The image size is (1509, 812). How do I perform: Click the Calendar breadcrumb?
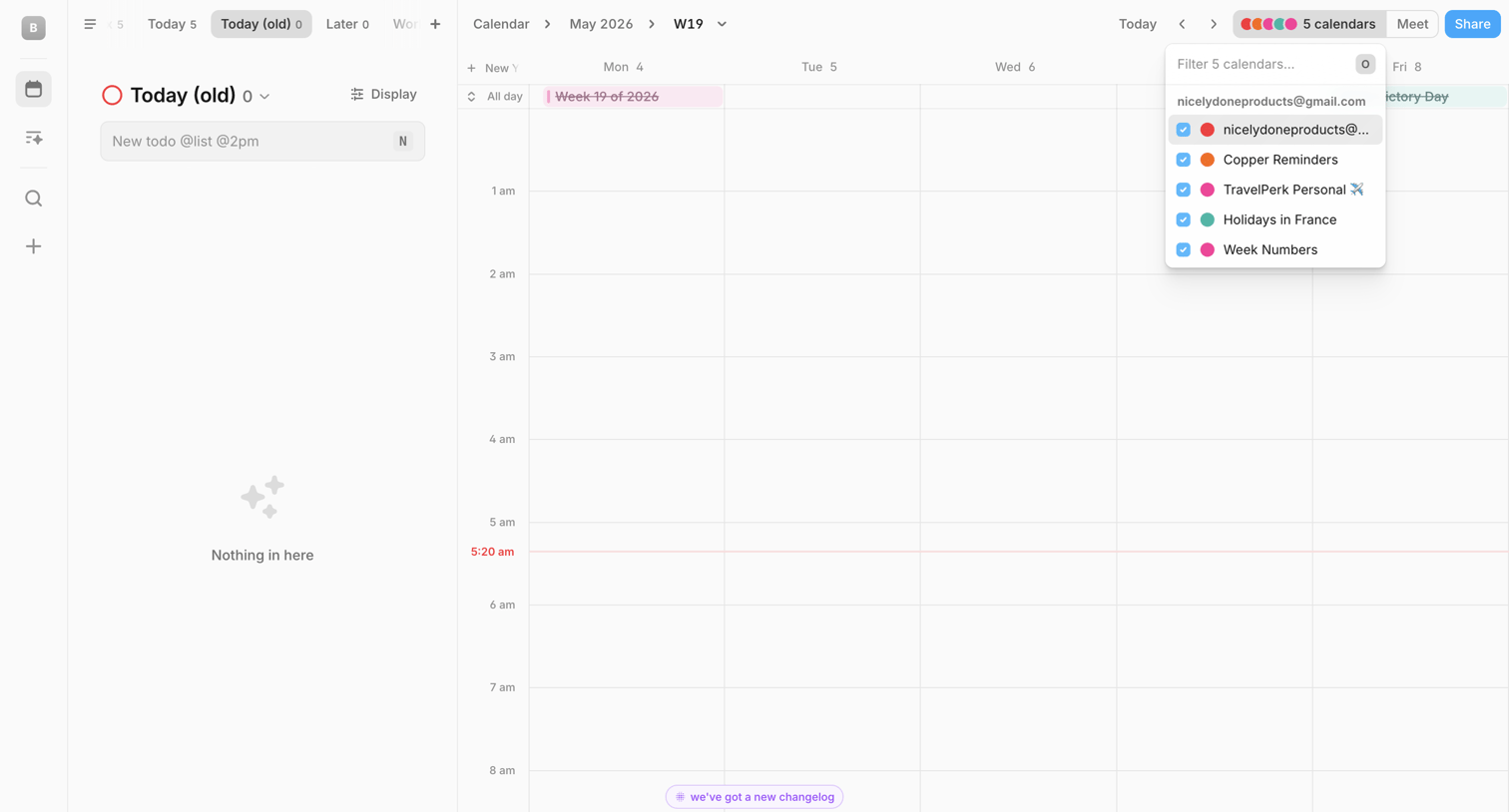(501, 24)
